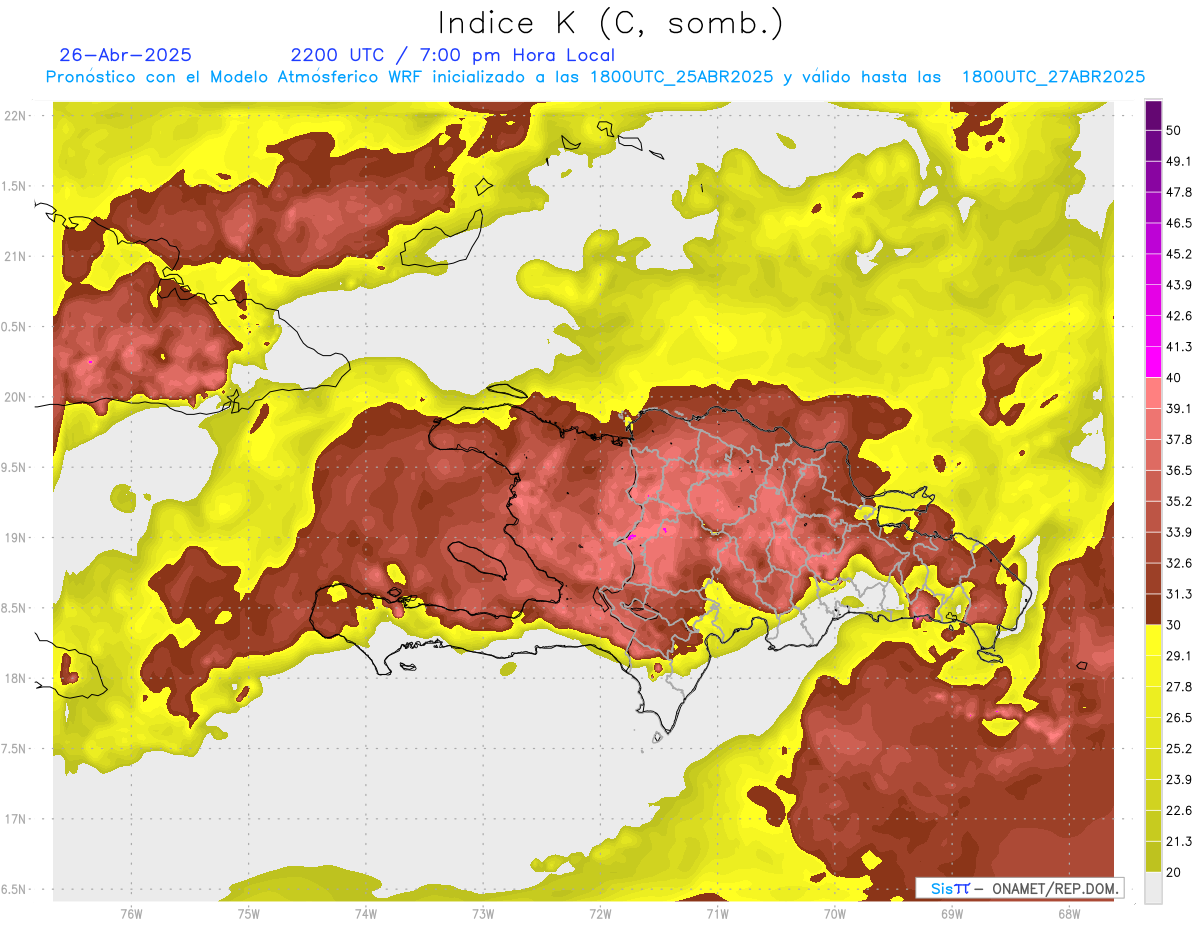Viewport: 1200px width, 927px height.
Task: Click the '73W' longitude label
Action: pos(483,914)
